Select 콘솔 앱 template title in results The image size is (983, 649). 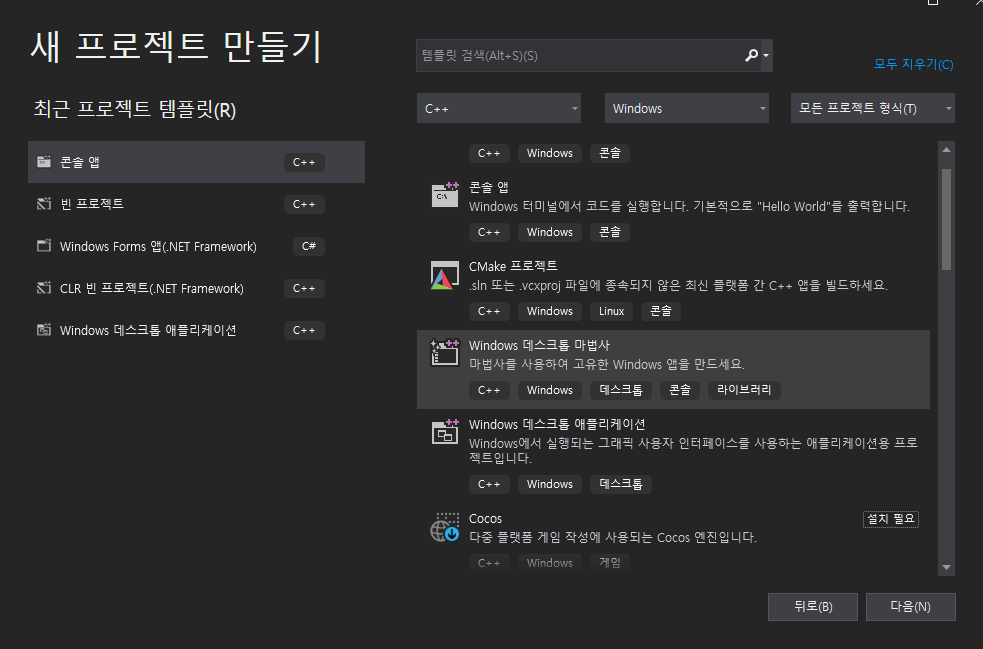coord(488,187)
